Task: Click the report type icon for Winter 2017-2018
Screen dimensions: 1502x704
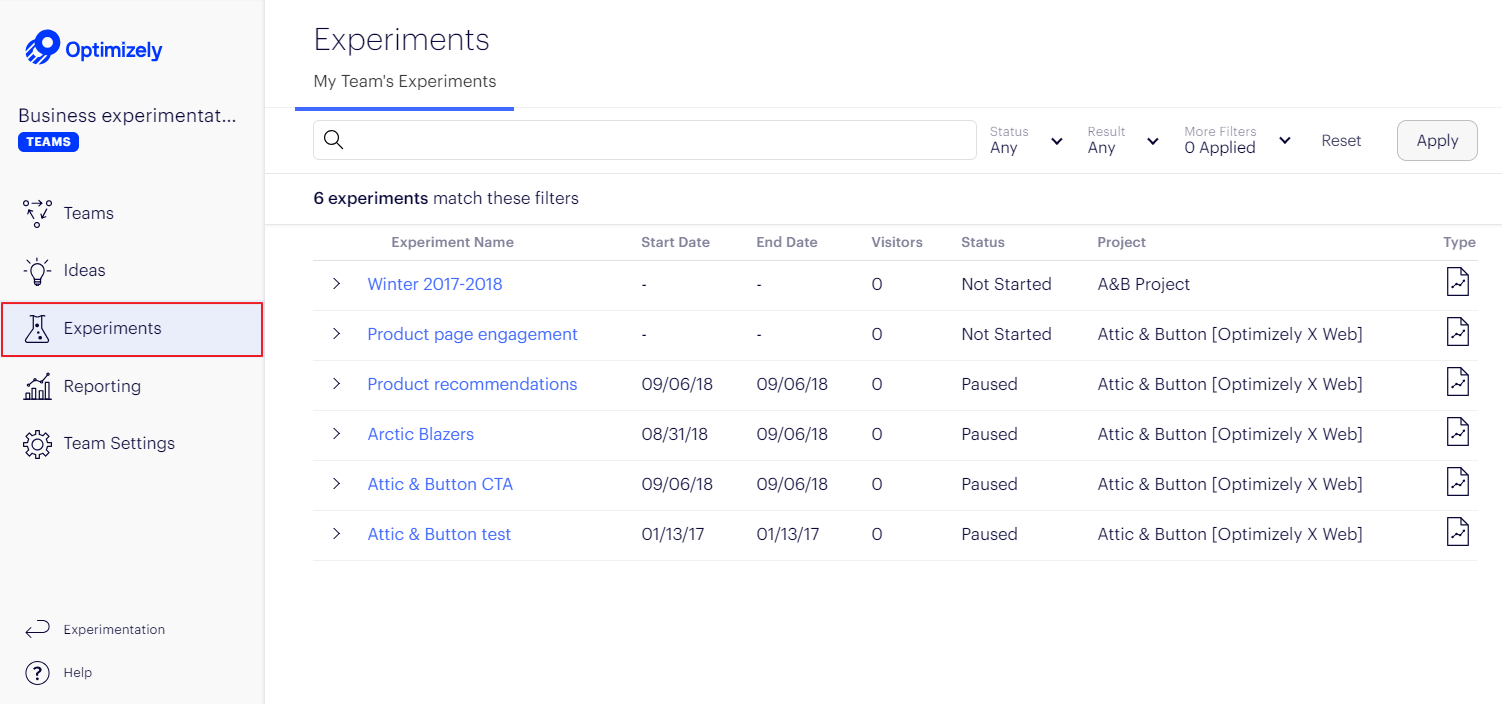Action: pyautogui.click(x=1458, y=283)
